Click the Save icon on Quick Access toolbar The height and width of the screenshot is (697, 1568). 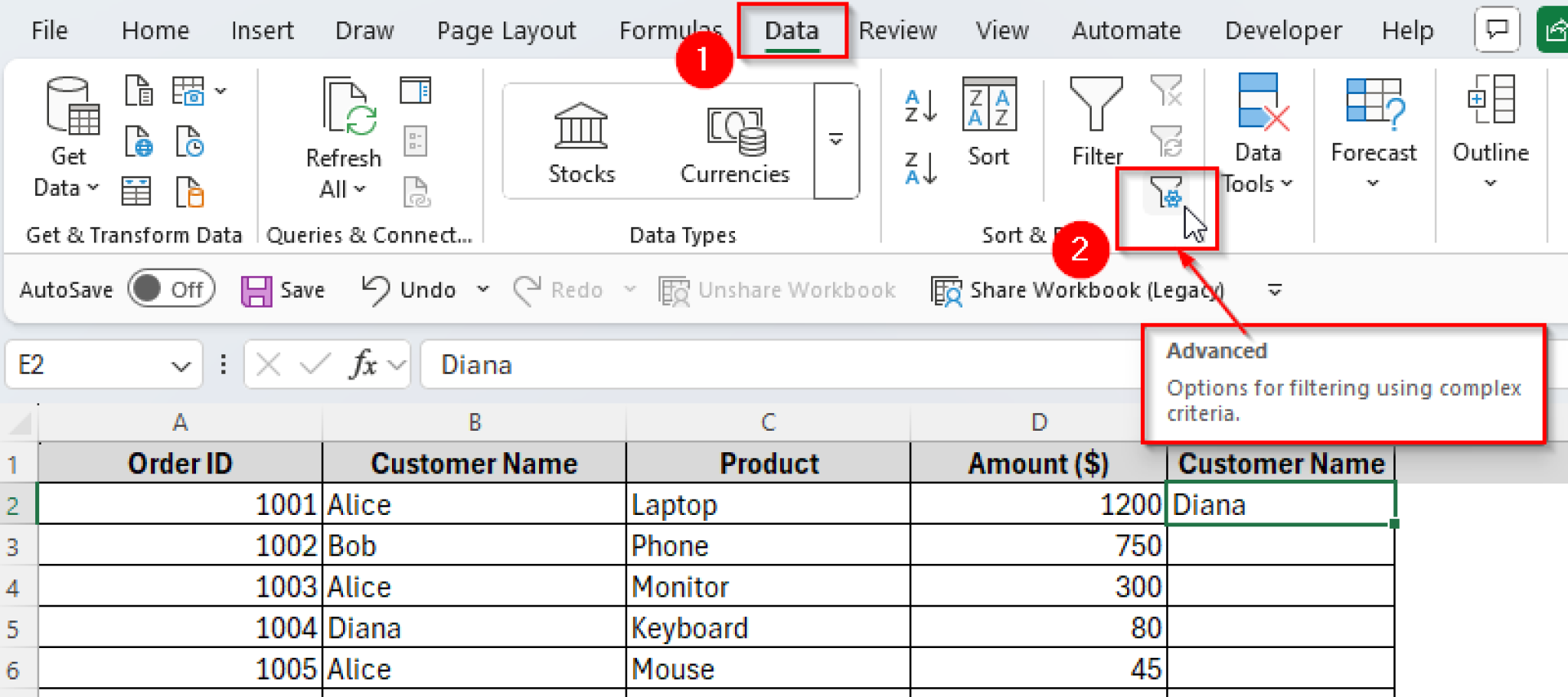pyautogui.click(x=256, y=289)
